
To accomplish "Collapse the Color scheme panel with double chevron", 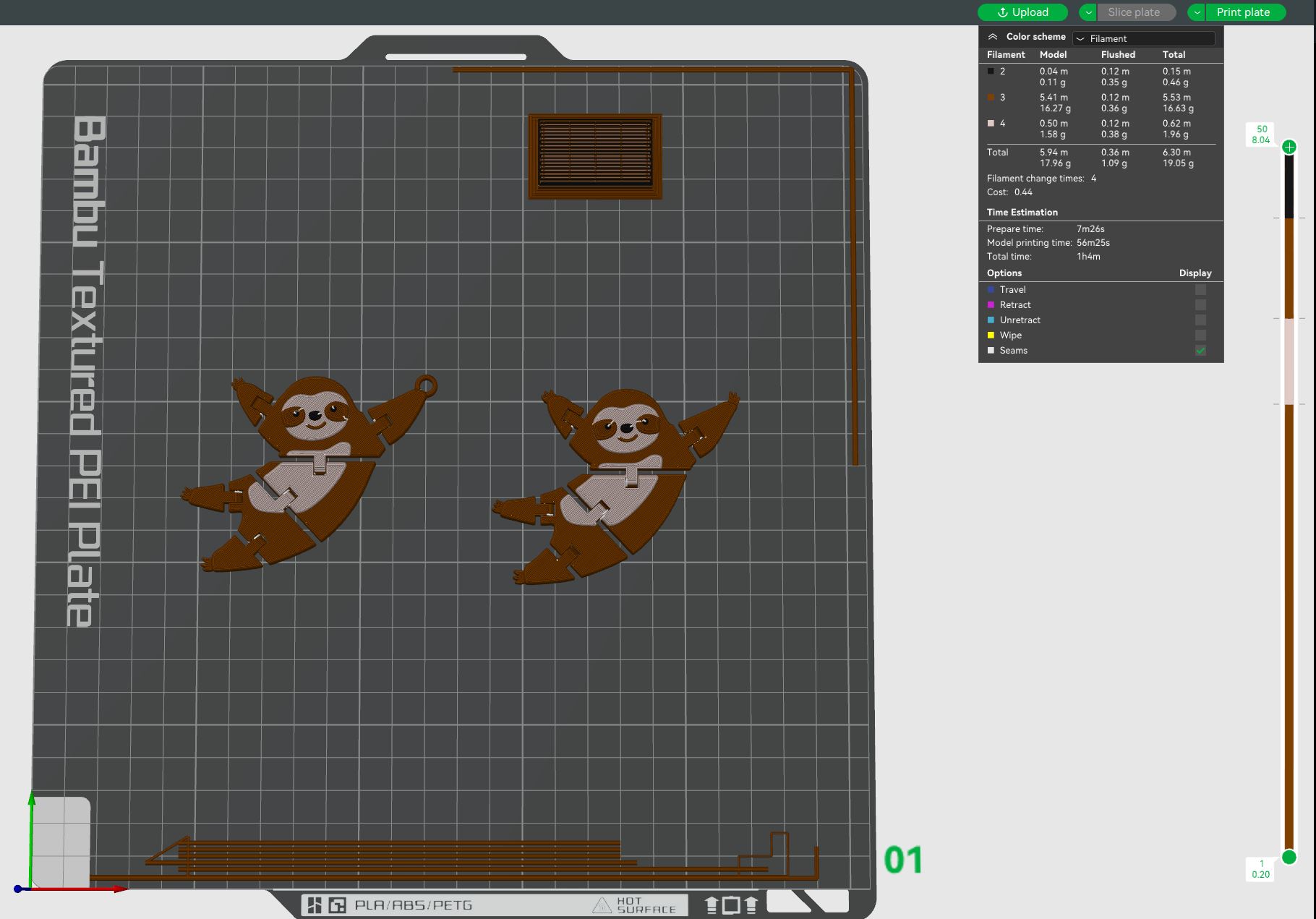I will pyautogui.click(x=993, y=37).
